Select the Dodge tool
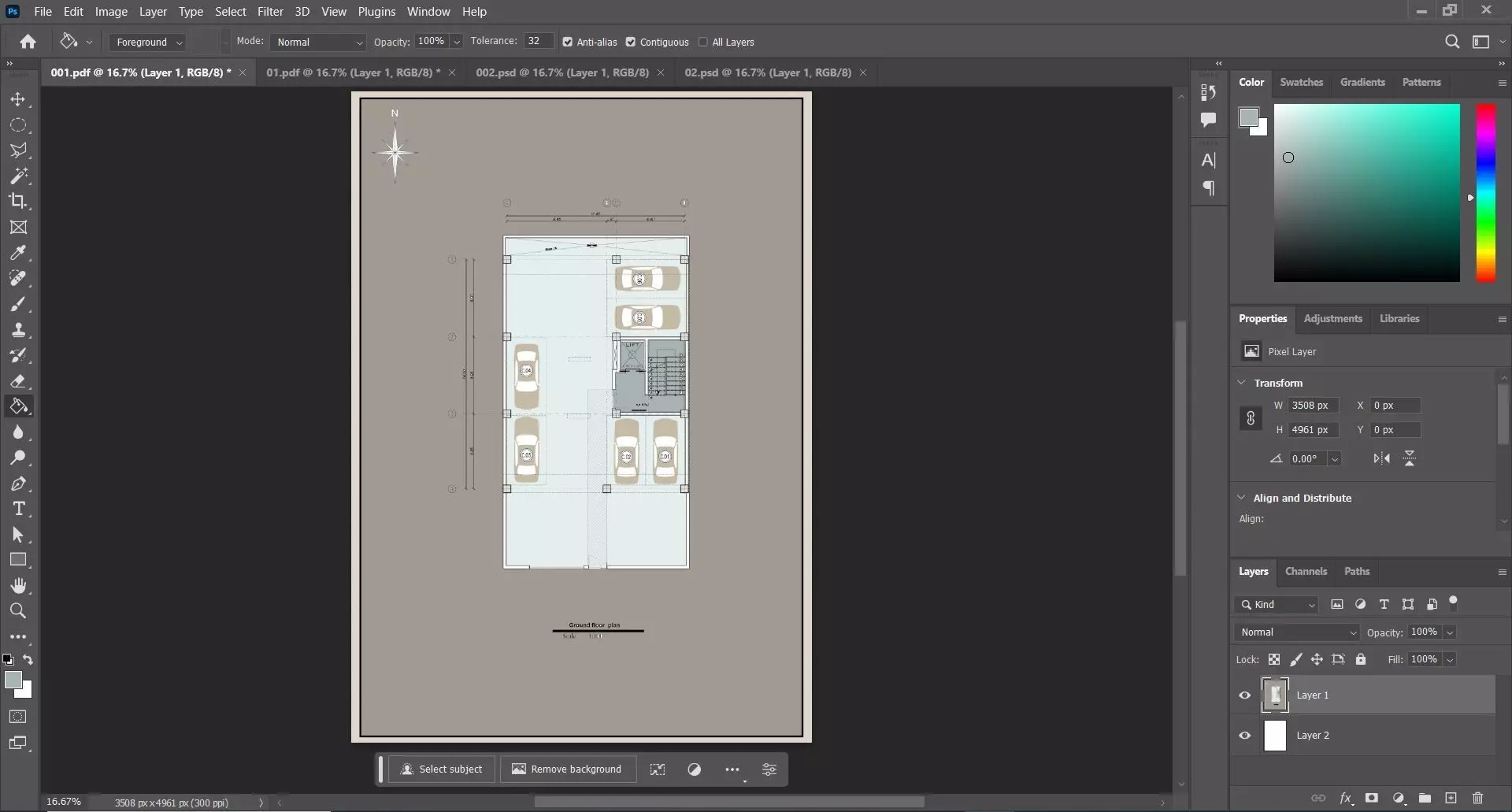This screenshot has height=812, width=1512. click(x=18, y=458)
